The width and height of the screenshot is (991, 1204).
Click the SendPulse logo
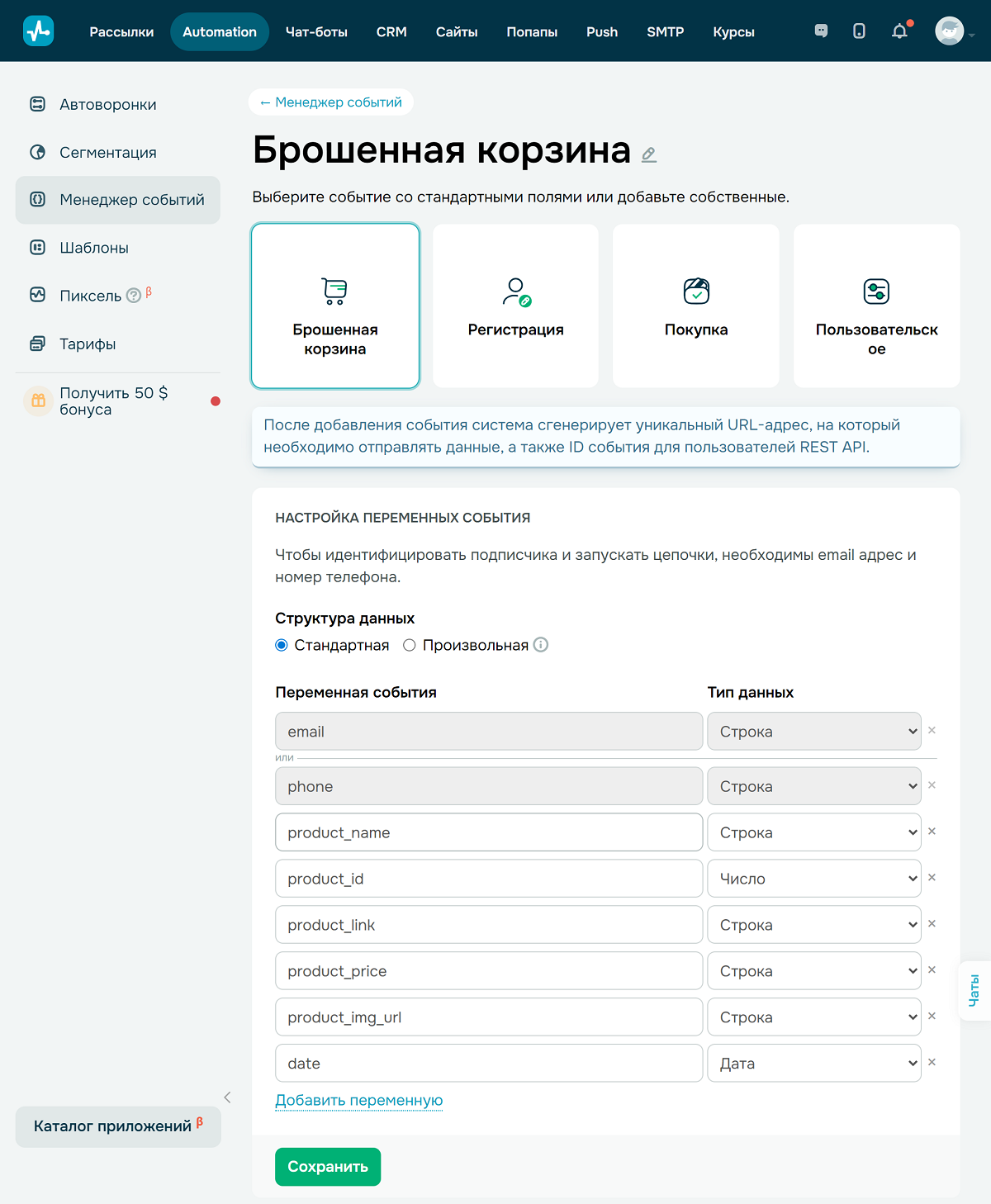(x=38, y=31)
